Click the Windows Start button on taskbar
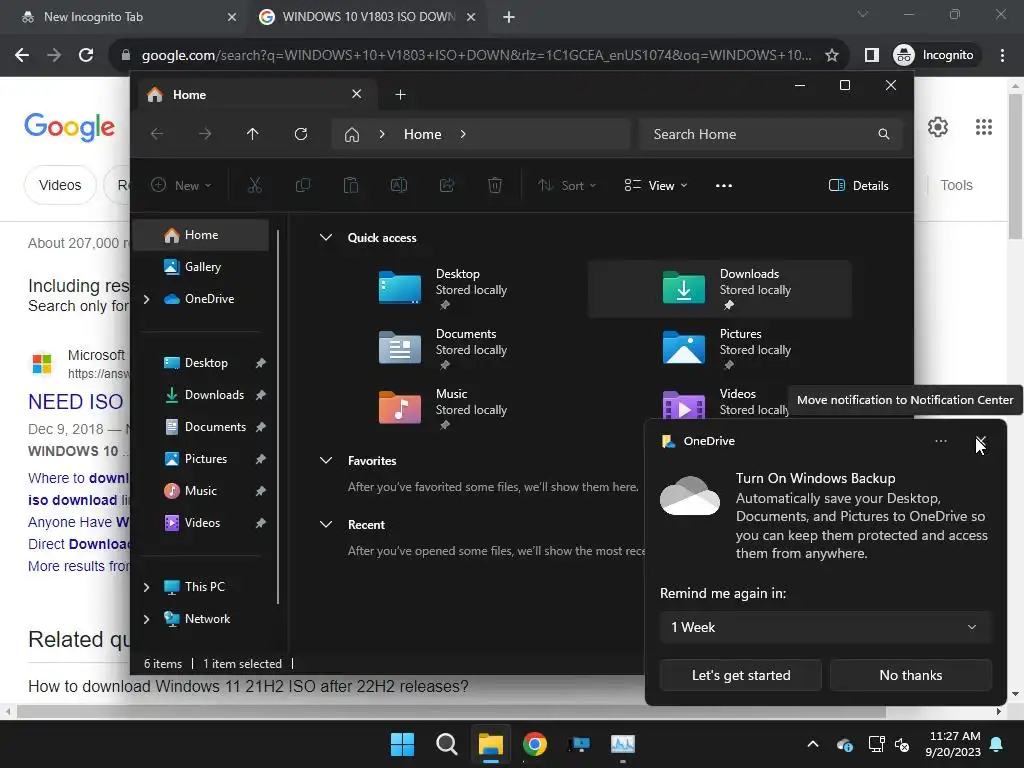 pyautogui.click(x=402, y=744)
